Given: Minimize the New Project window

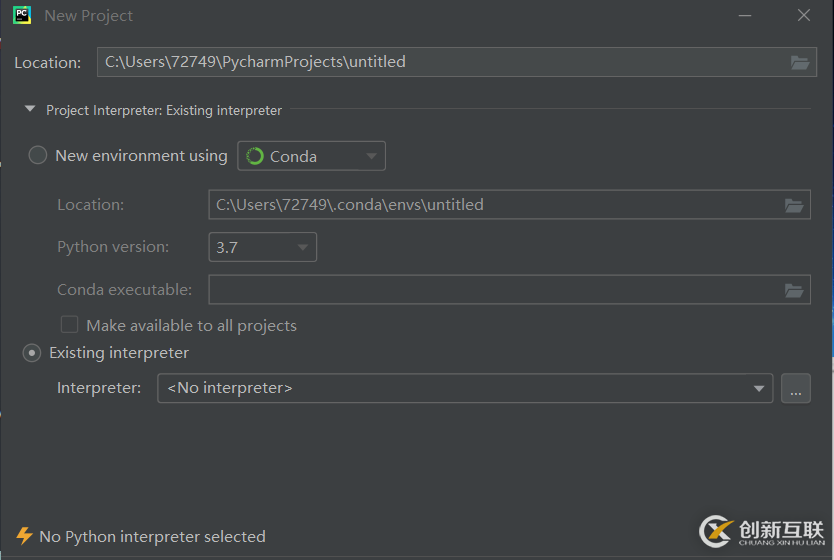Looking at the screenshot, I should click(x=745, y=15).
